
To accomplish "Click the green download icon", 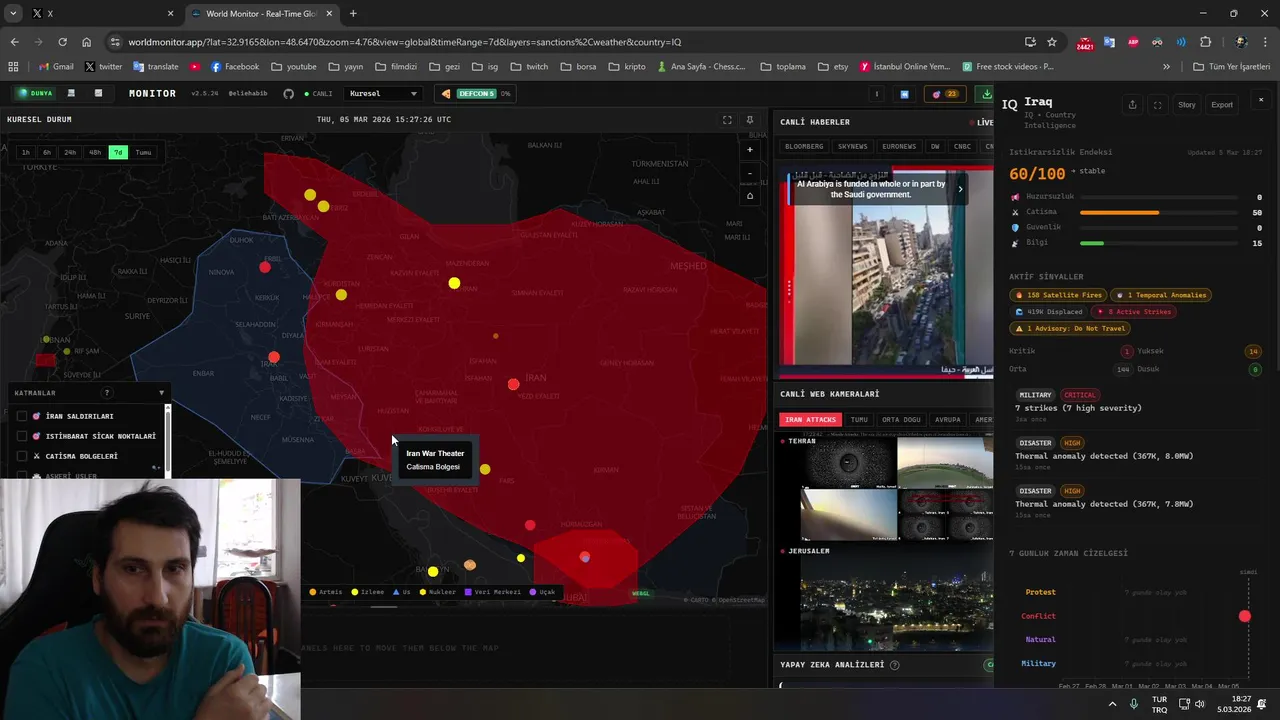I will 986,94.
